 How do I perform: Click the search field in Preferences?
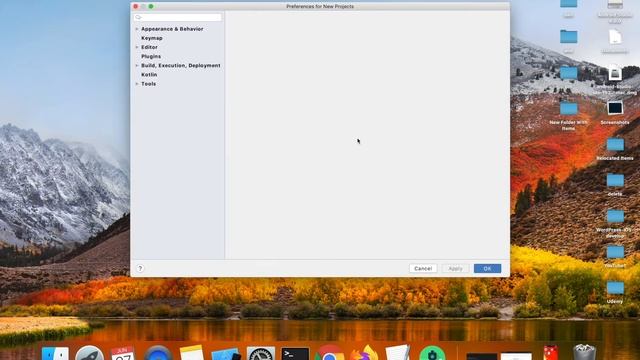[x=178, y=17]
